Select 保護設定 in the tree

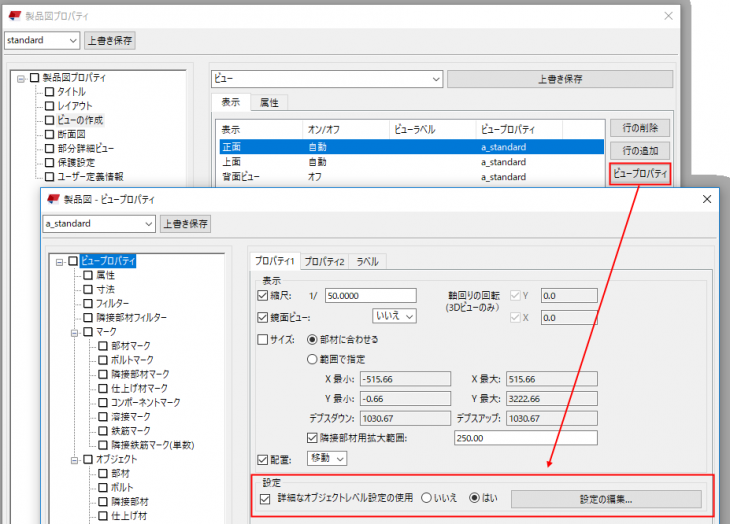76,162
